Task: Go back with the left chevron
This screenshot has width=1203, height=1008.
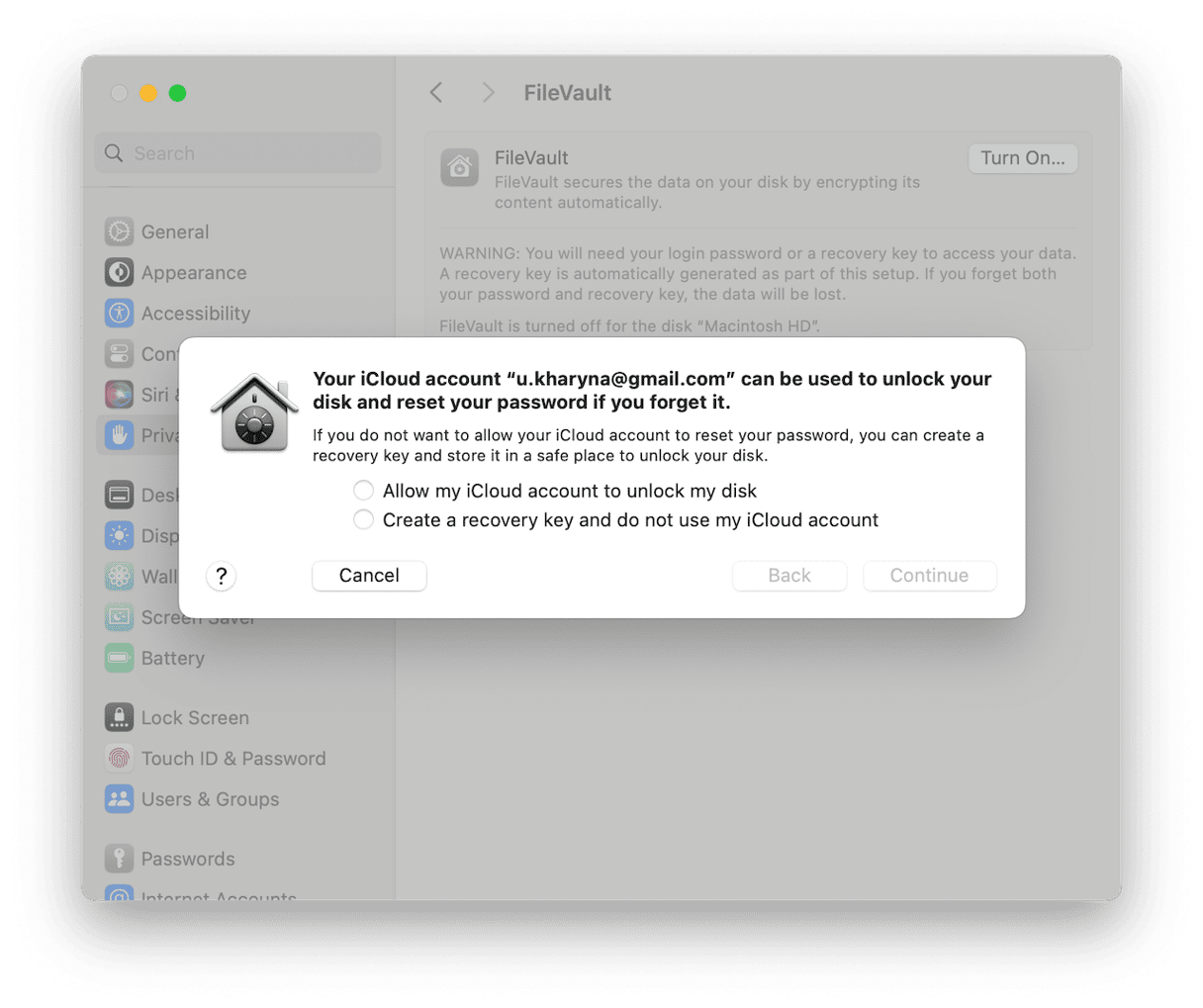Action: pyautogui.click(x=436, y=93)
